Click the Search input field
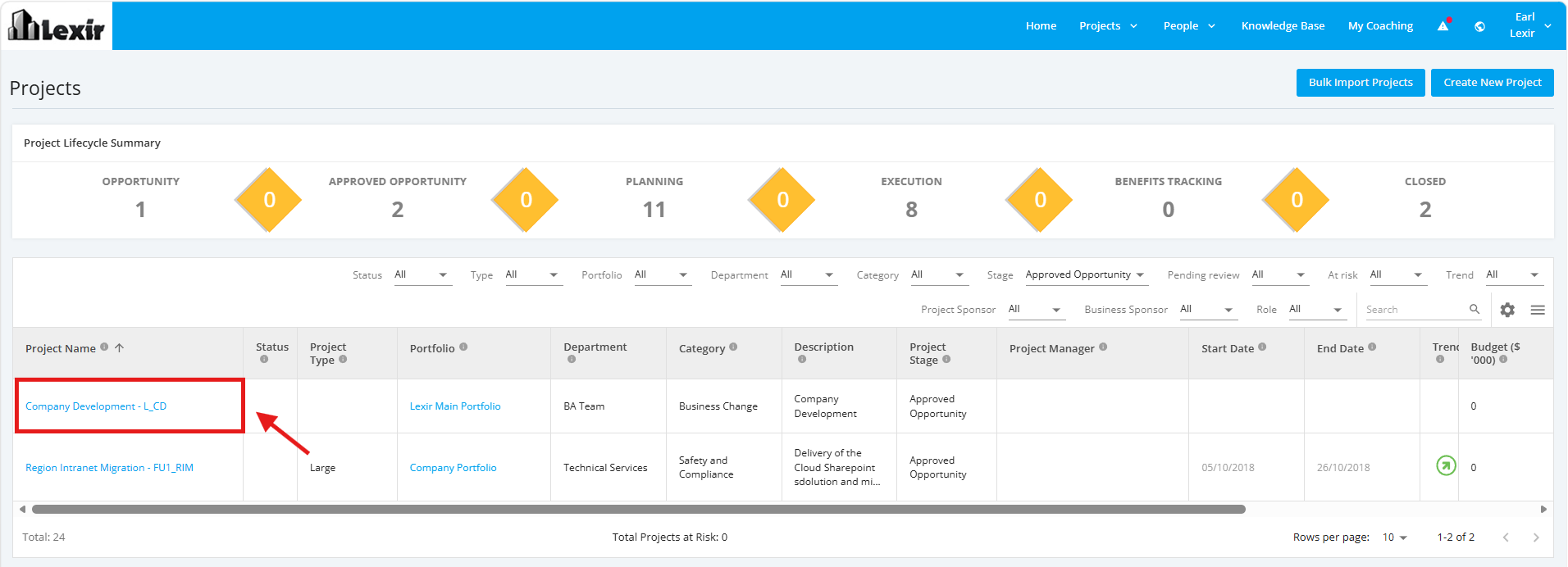1568x567 pixels. coord(1415,310)
